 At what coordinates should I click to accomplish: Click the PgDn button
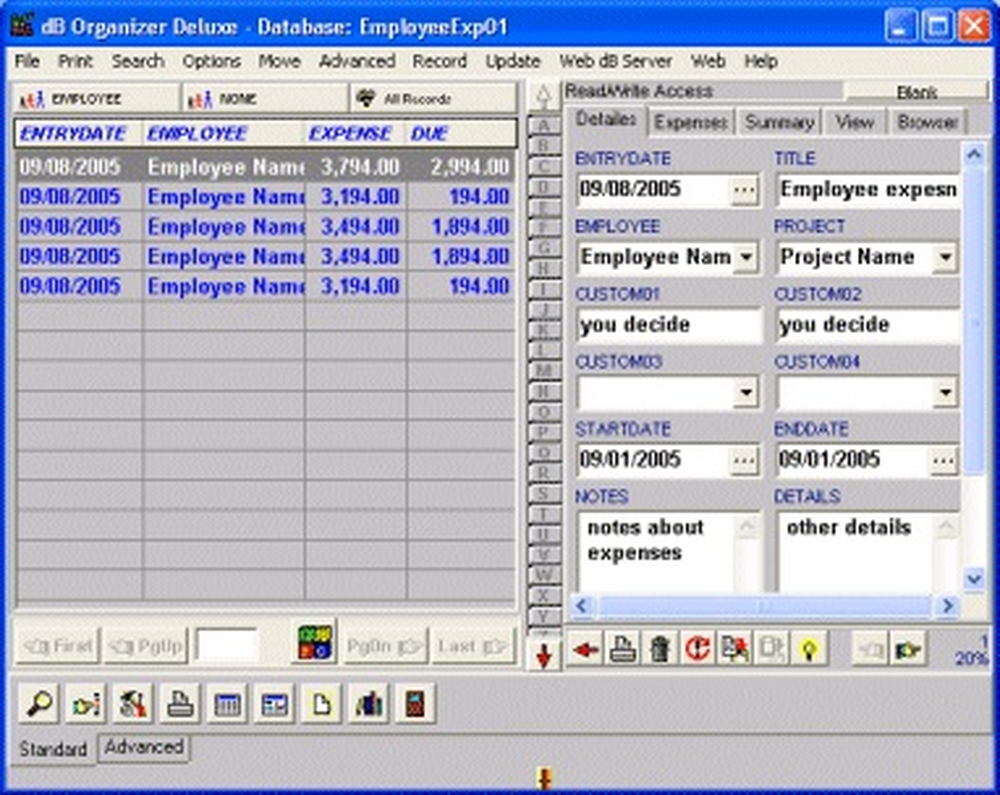point(385,646)
